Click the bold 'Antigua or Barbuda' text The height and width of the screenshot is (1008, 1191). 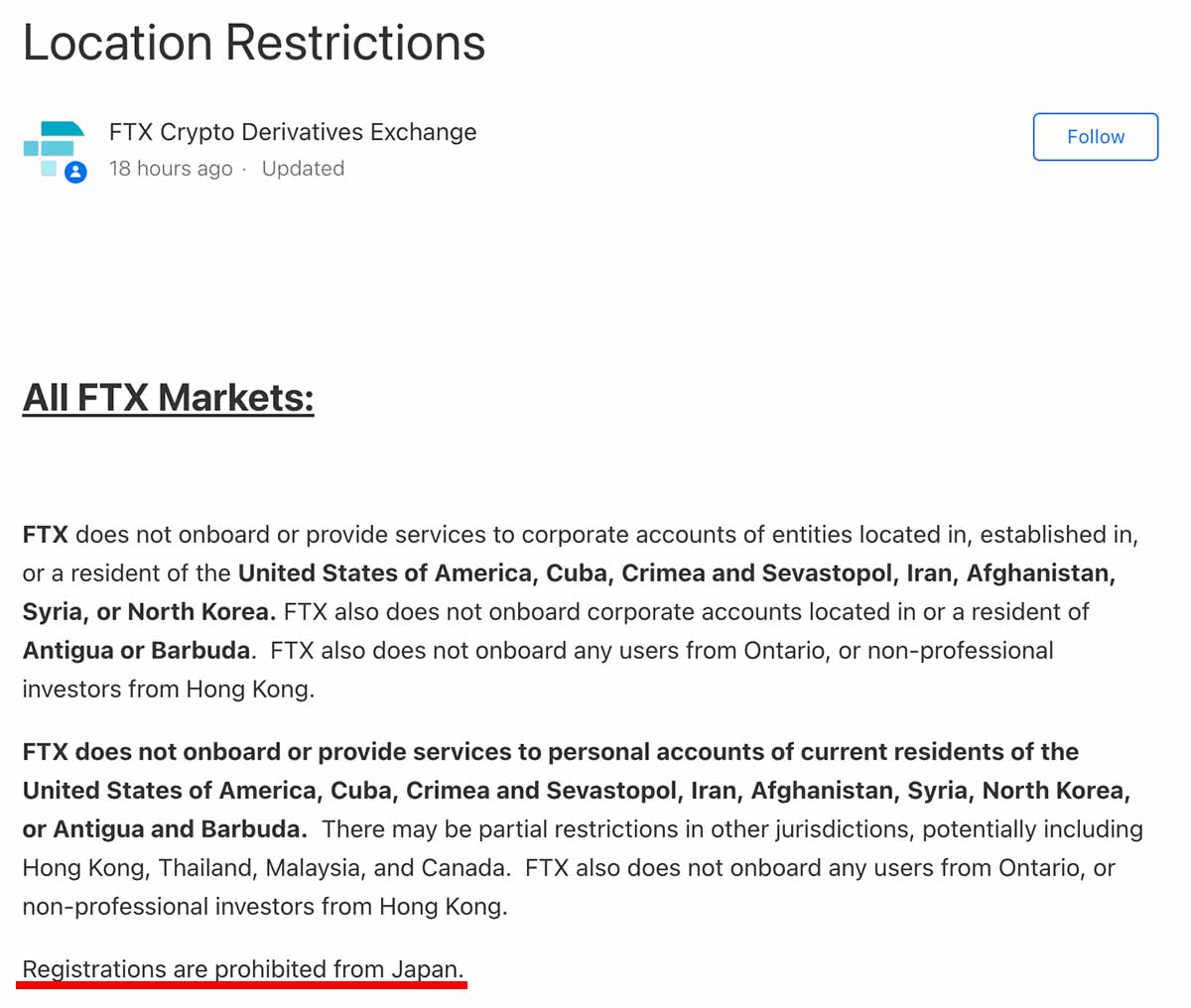tap(137, 651)
